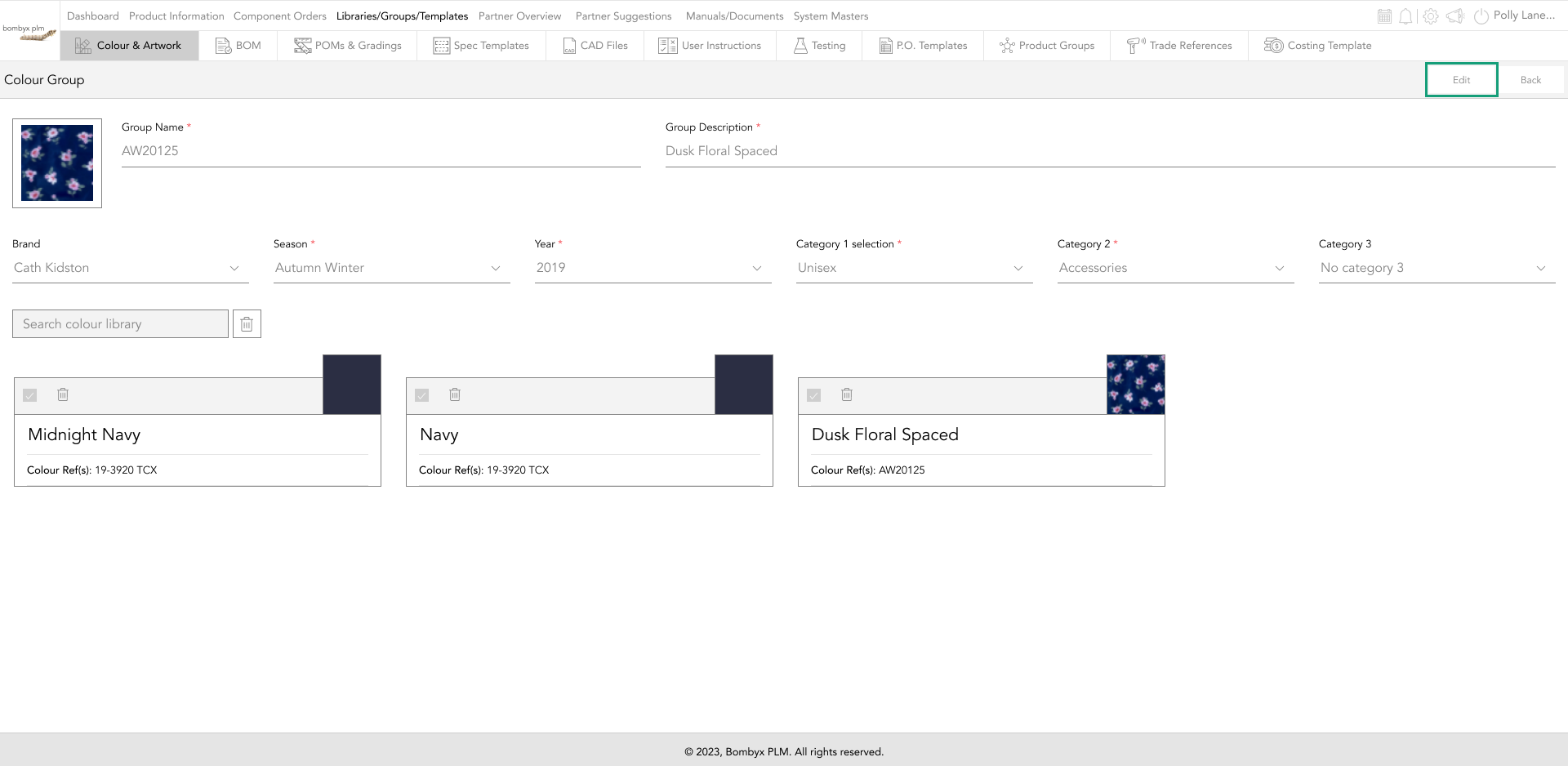The height and width of the screenshot is (766, 1568).
Task: Click the Testing flask icon
Action: click(800, 46)
